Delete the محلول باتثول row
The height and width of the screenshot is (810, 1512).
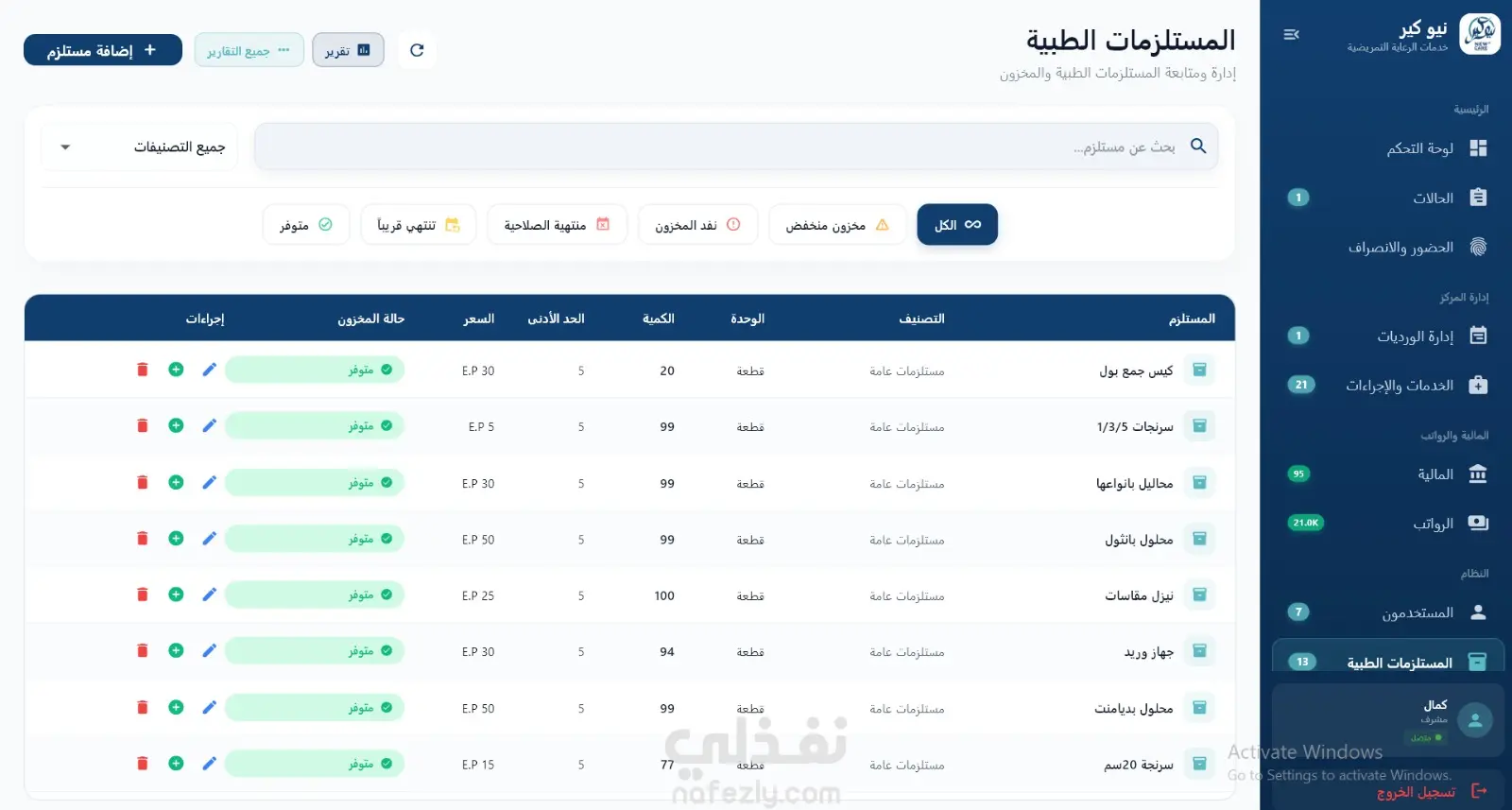click(143, 538)
